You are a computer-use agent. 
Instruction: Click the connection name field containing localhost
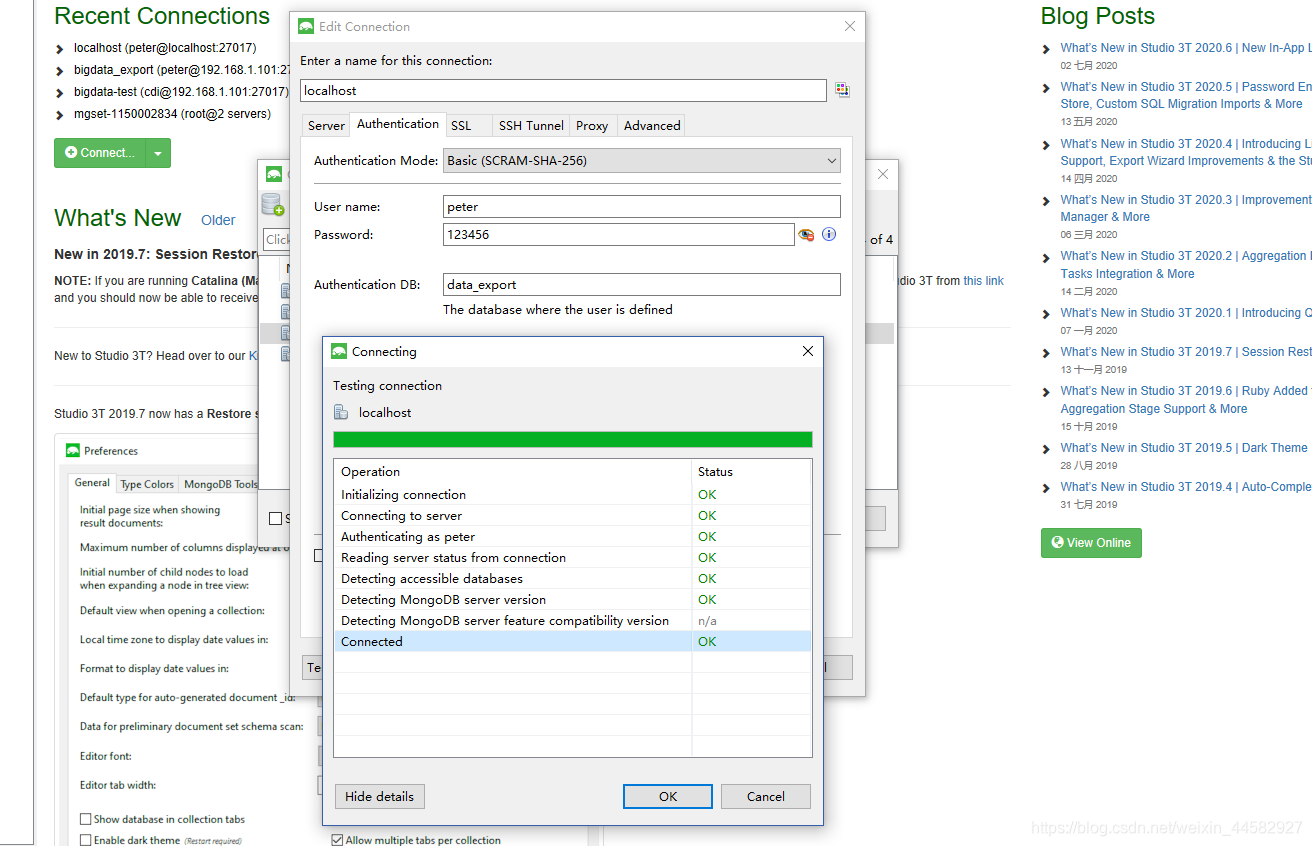[x=563, y=90]
